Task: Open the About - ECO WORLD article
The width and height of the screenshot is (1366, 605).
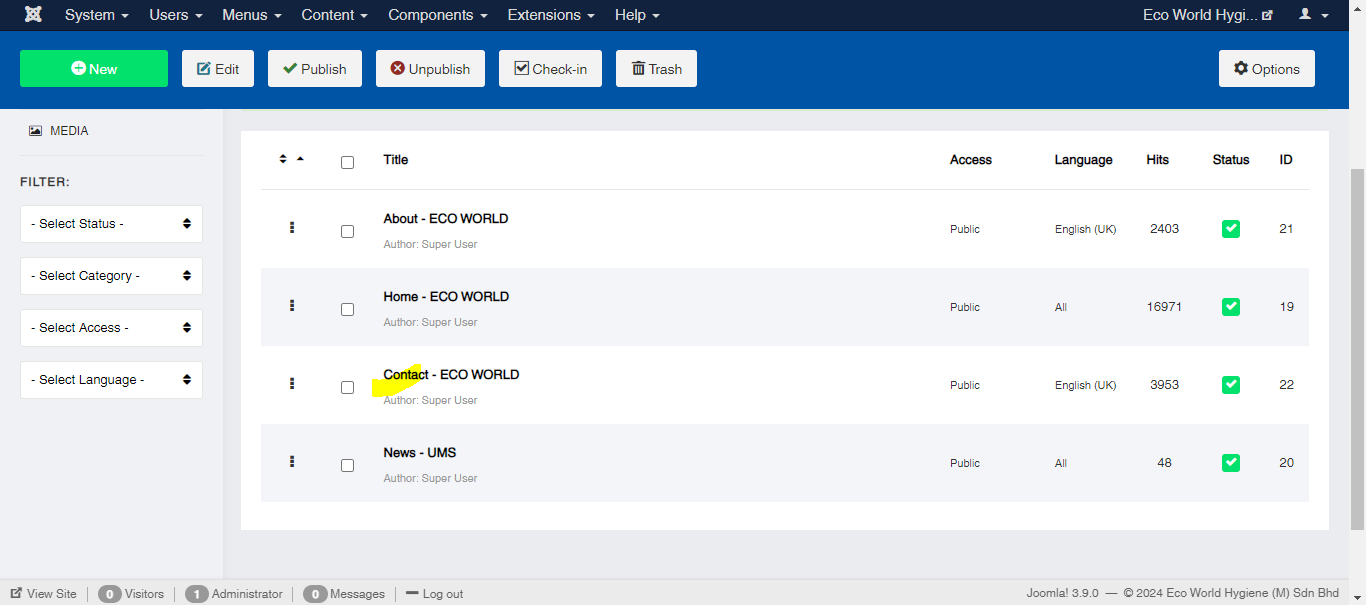Action: pos(446,218)
